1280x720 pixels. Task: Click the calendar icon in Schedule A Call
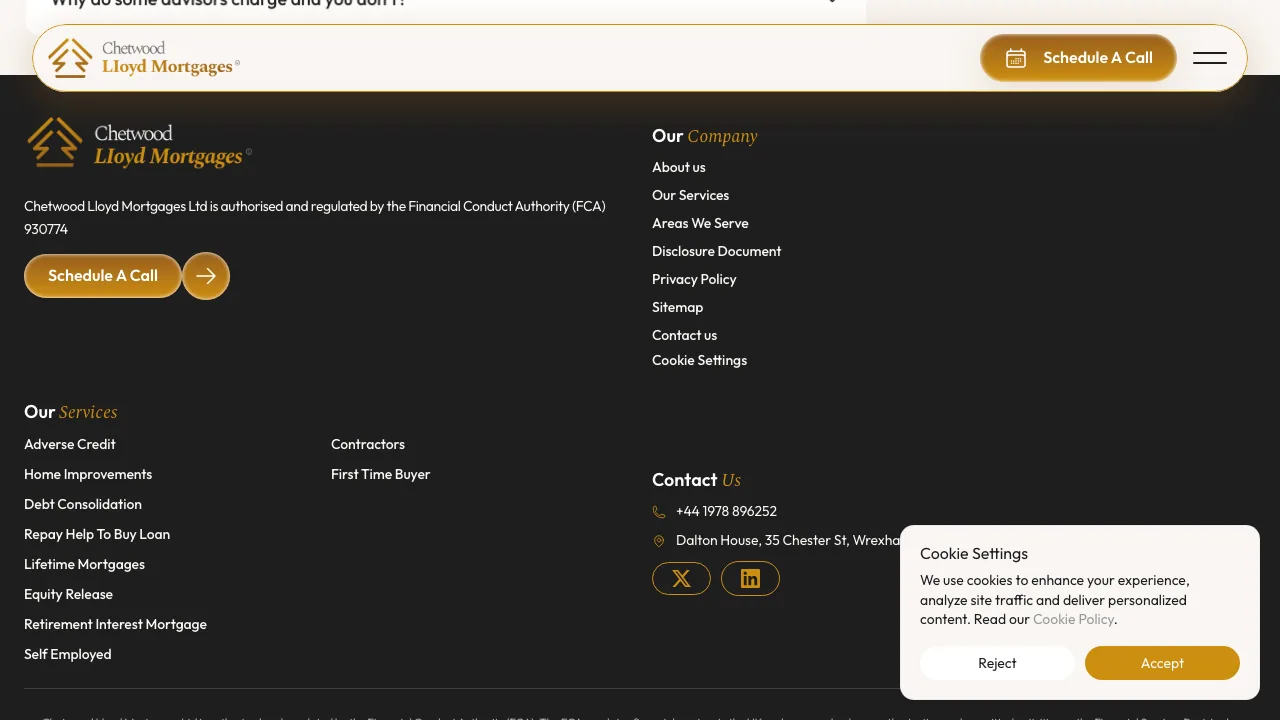coord(1016,58)
